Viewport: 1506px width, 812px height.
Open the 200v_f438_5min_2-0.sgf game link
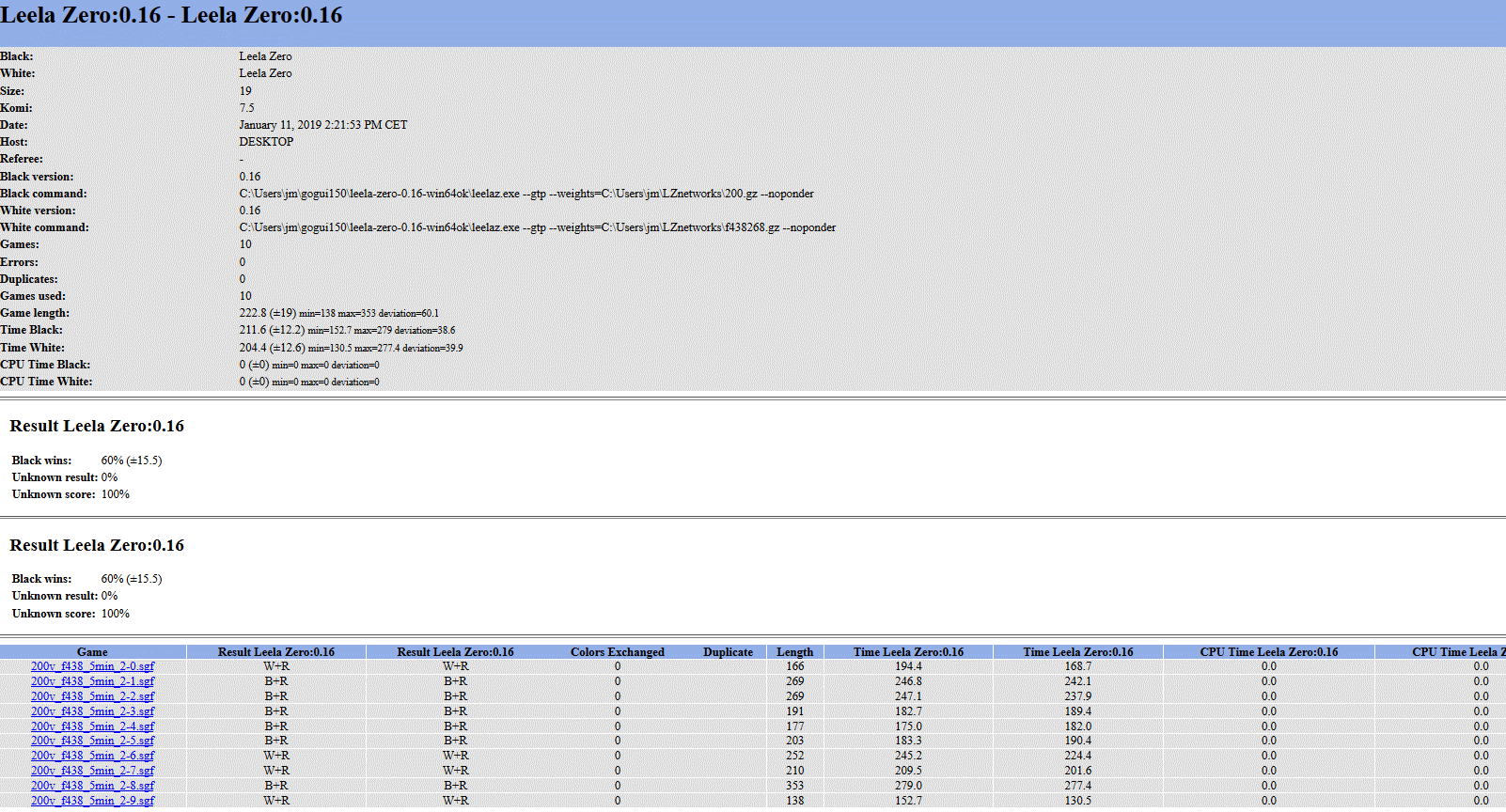click(92, 666)
